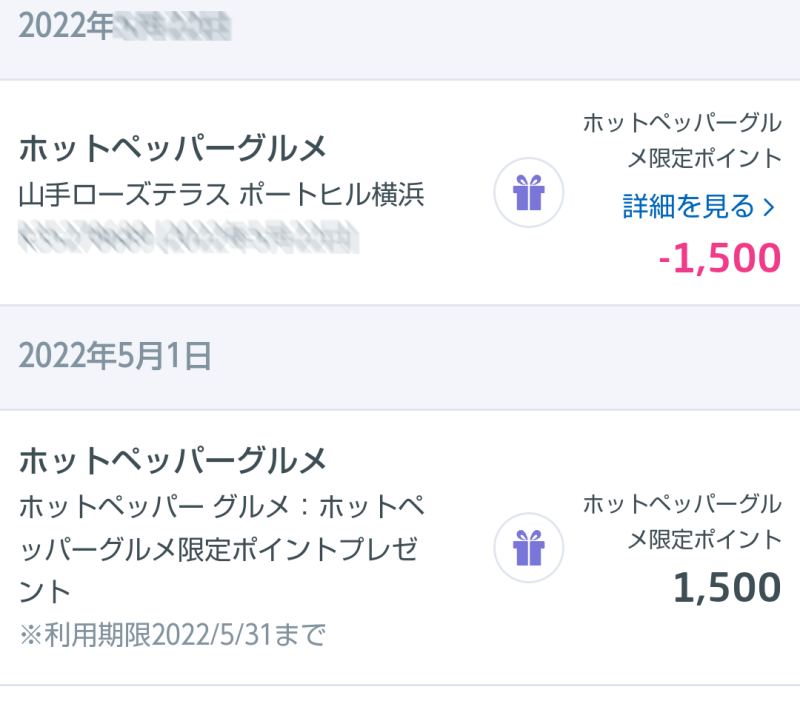
Task: Open the first ホットペッパーグルメ transaction title
Action: 172,148
